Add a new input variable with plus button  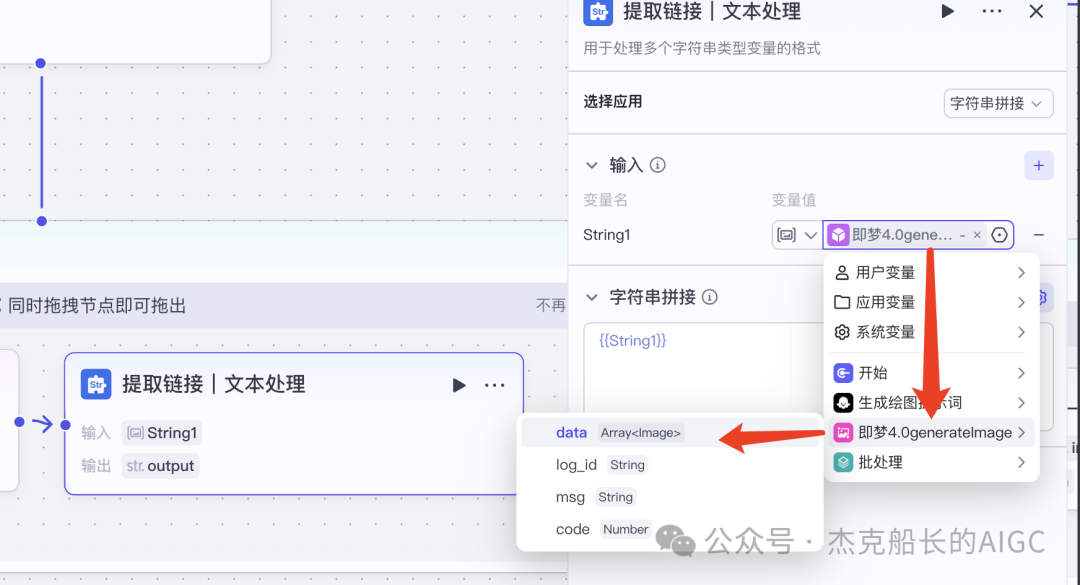(x=1039, y=165)
